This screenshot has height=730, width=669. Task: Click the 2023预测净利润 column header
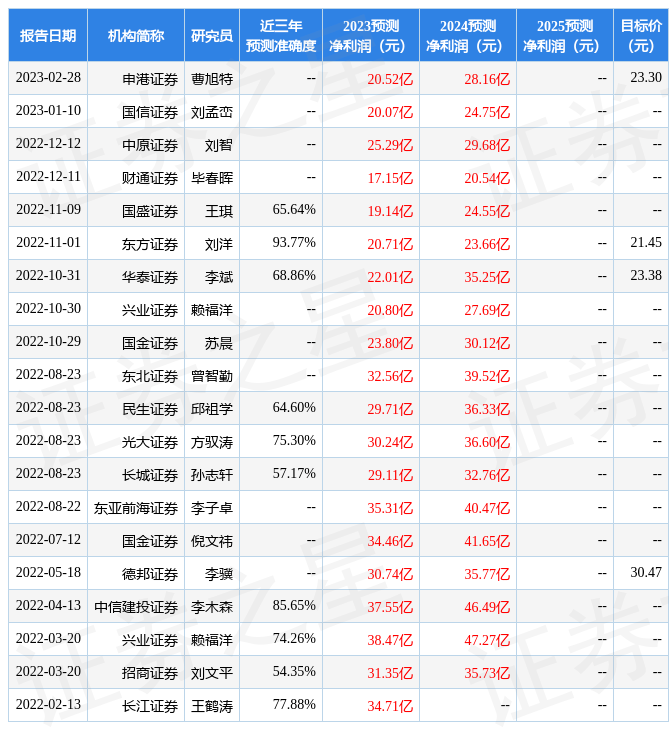[x=371, y=35]
